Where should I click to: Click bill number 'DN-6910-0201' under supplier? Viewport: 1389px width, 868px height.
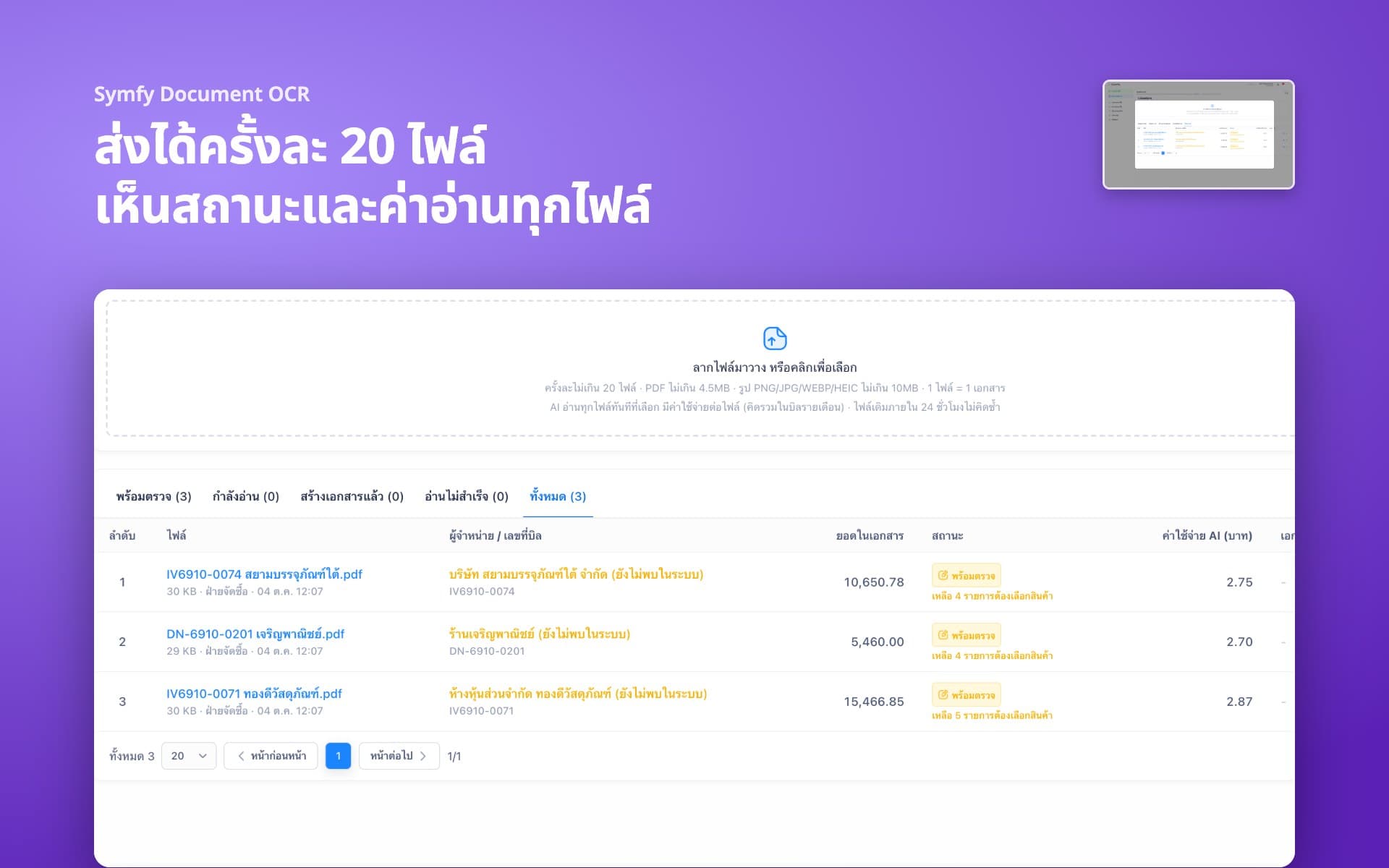(x=487, y=651)
